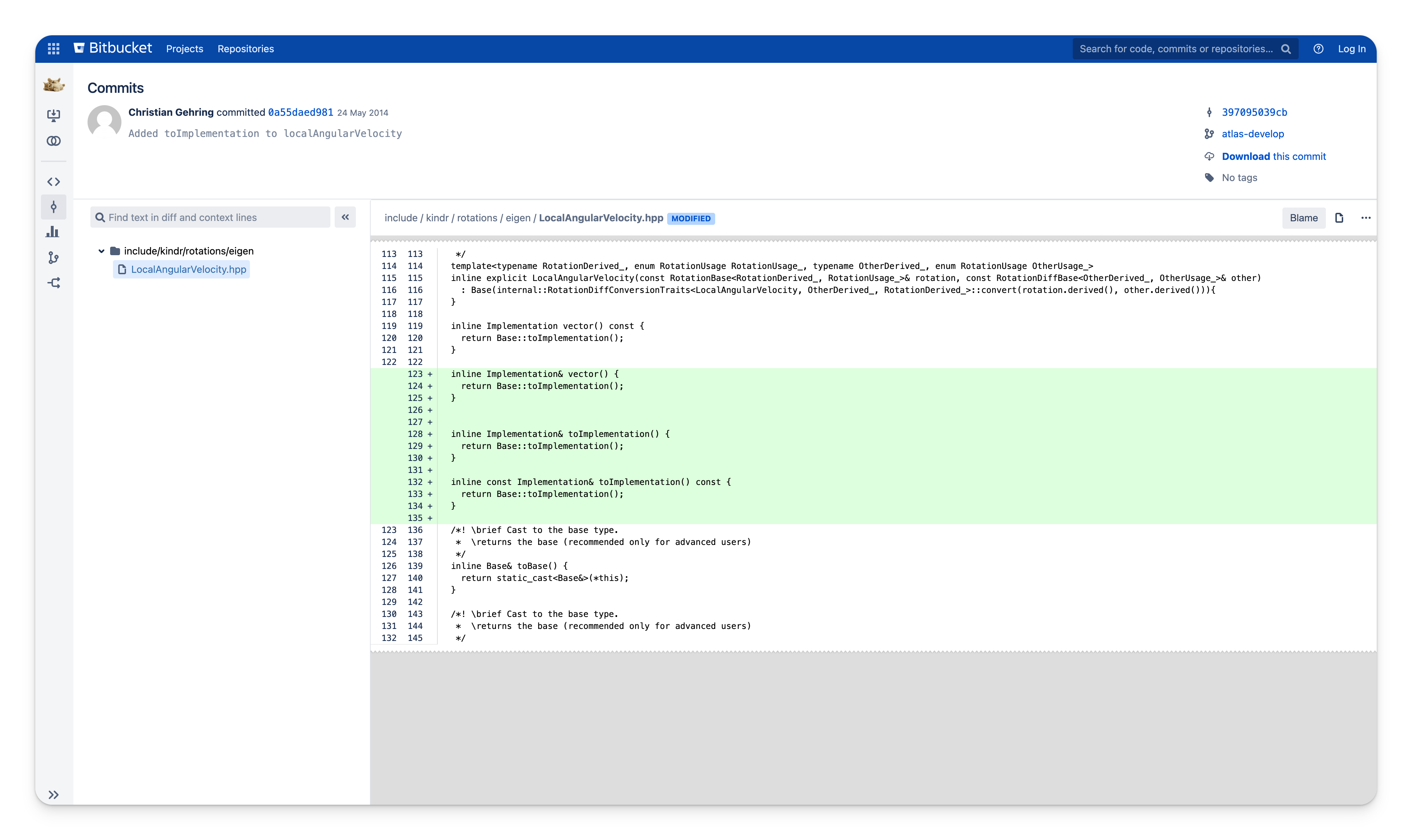Select the Pull requests icon in sidebar

tap(54, 141)
